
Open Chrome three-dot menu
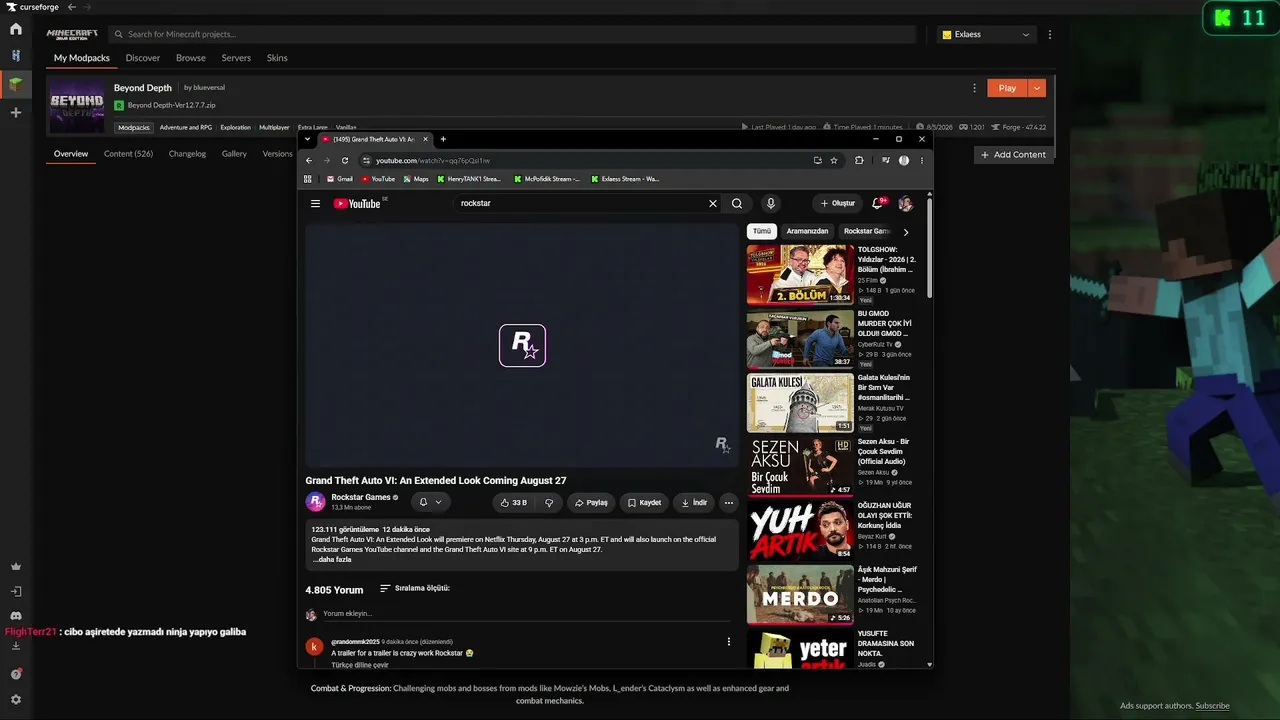pyautogui.click(x=922, y=160)
